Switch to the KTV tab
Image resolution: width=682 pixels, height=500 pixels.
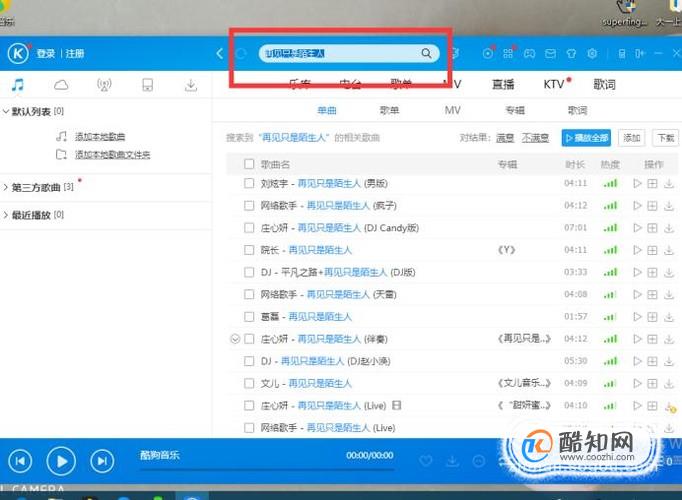pos(554,84)
